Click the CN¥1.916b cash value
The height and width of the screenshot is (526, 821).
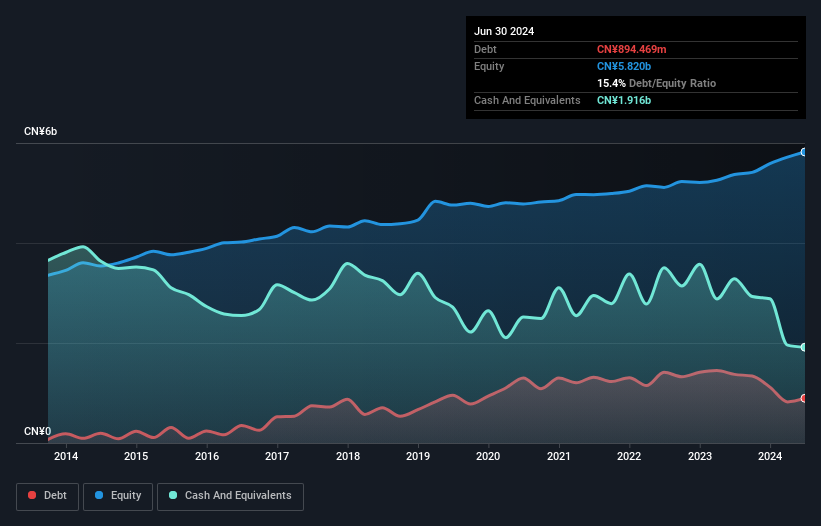pyautogui.click(x=624, y=100)
